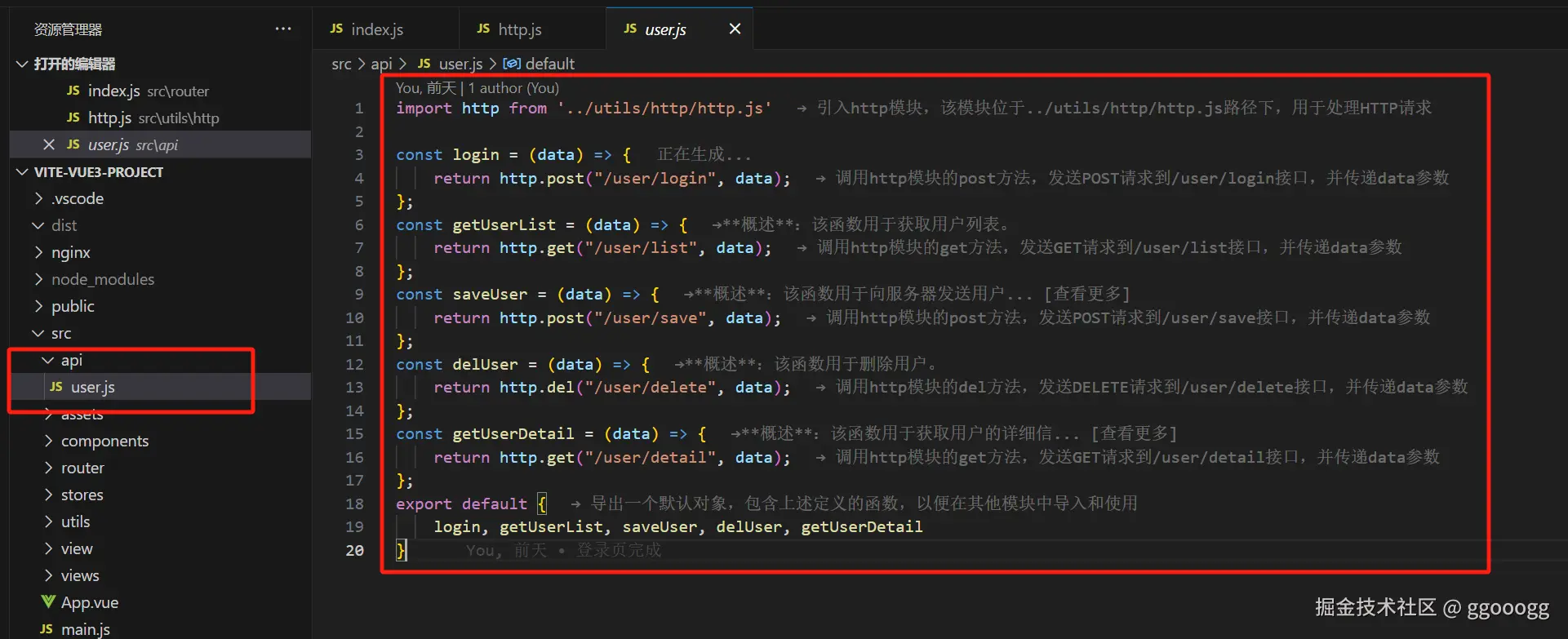
Task: Open the explorer more actions ellipsis menu
Action: (x=283, y=29)
